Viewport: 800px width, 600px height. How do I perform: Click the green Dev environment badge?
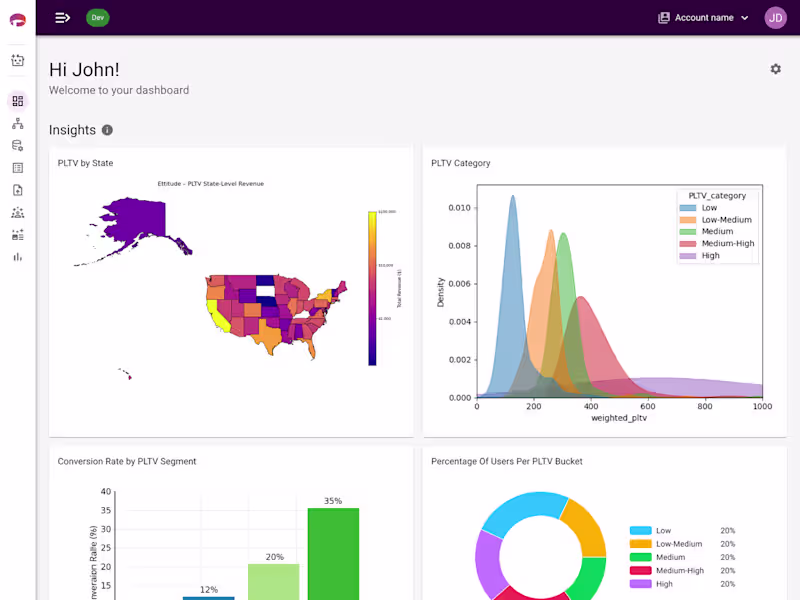coord(97,18)
